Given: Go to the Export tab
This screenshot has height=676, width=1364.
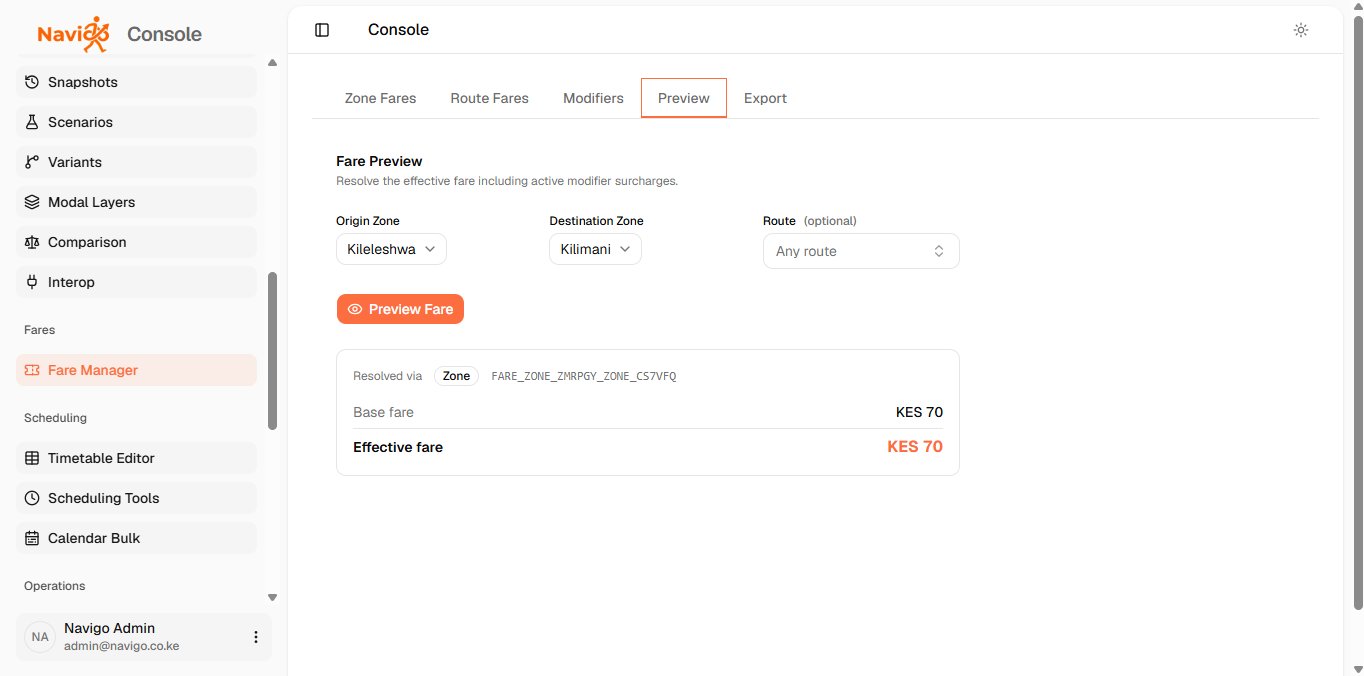Looking at the screenshot, I should [765, 98].
